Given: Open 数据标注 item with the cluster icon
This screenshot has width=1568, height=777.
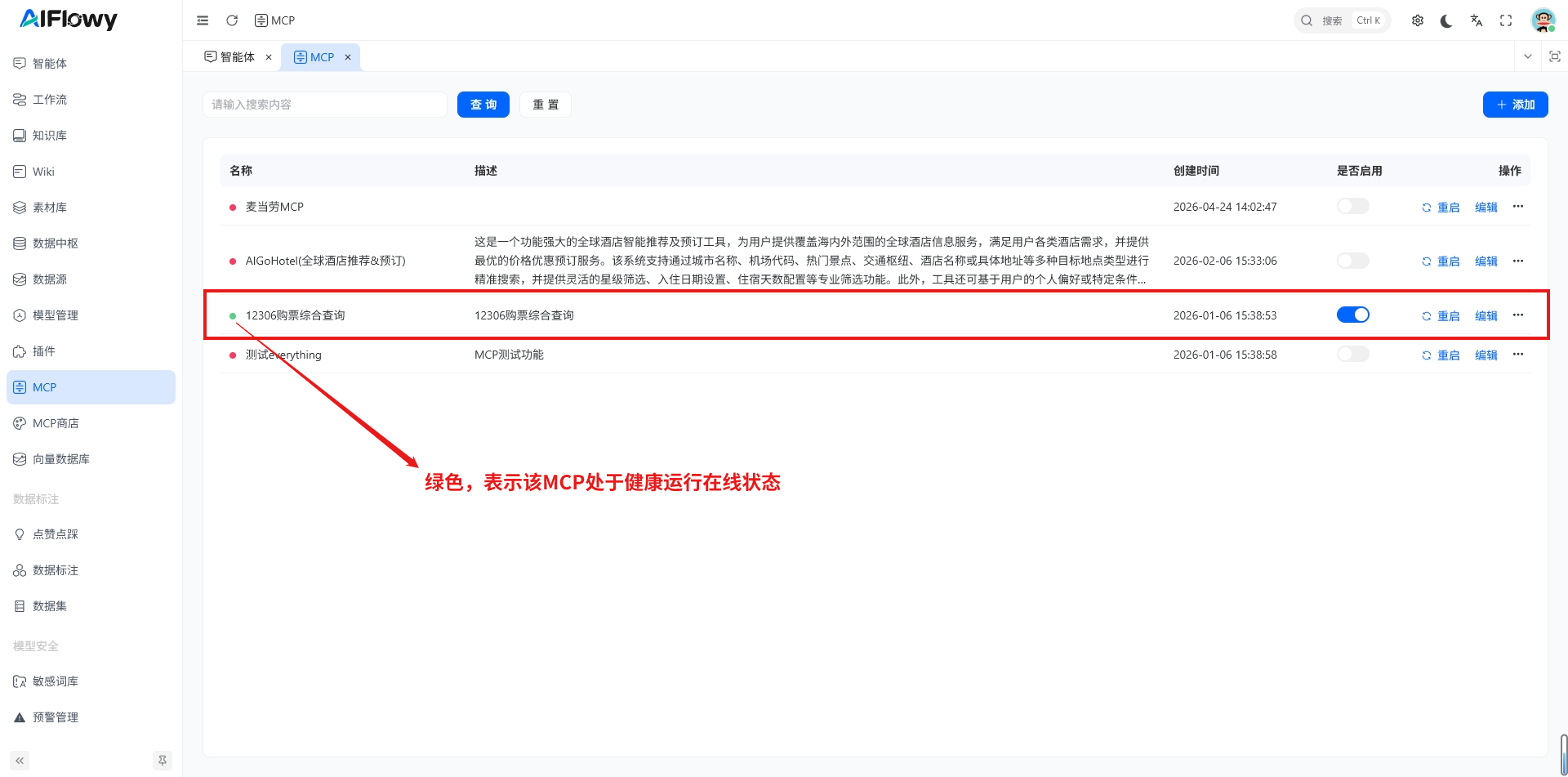Looking at the screenshot, I should 91,570.
